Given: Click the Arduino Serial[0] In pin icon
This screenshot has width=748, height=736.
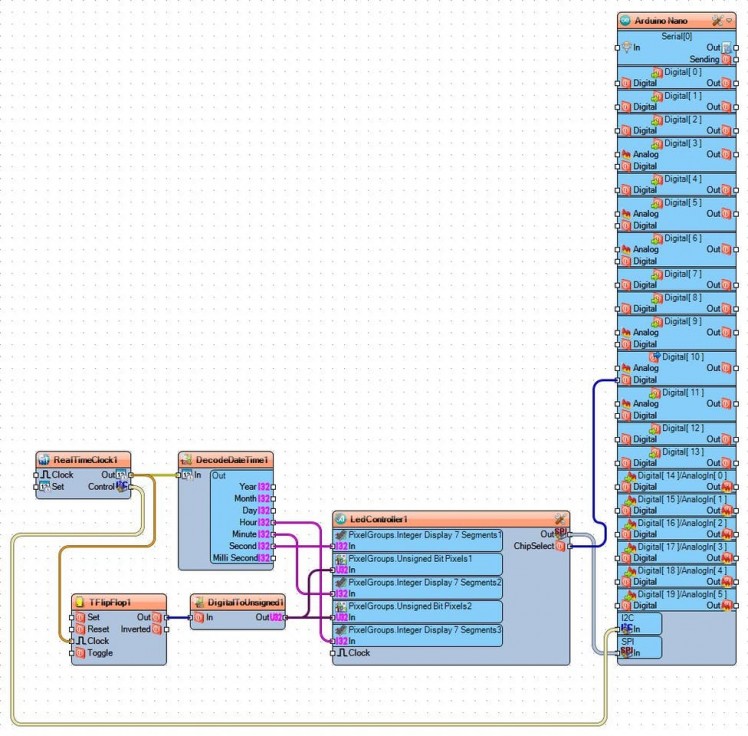Looking at the screenshot, I should click(627, 47).
